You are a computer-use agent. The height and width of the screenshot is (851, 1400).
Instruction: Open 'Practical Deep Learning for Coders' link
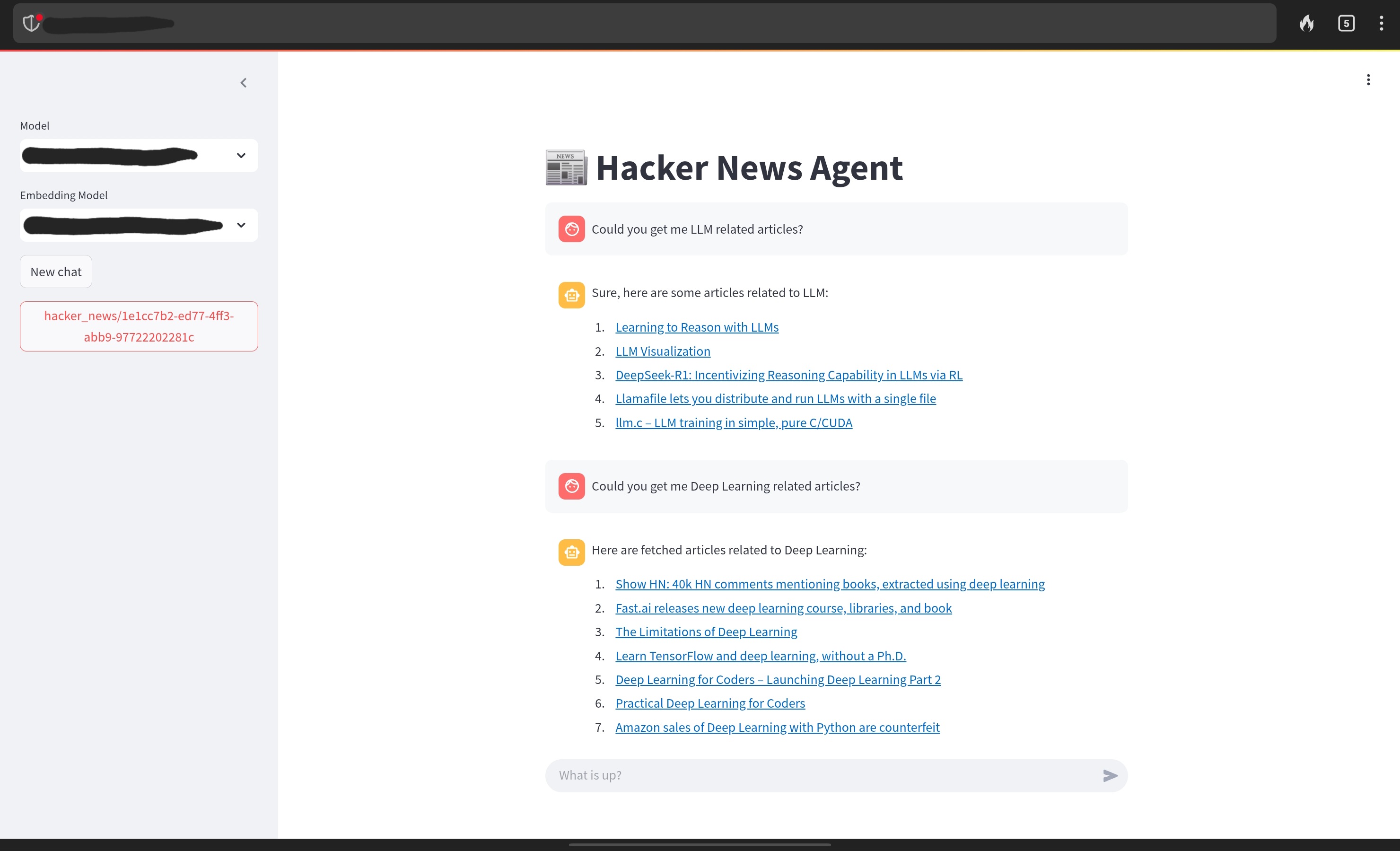tap(709, 703)
